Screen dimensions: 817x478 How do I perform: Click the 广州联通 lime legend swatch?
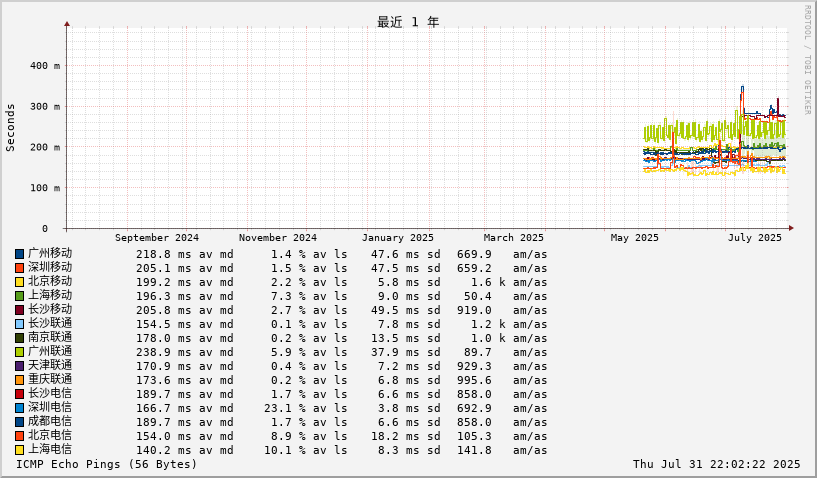point(19,352)
